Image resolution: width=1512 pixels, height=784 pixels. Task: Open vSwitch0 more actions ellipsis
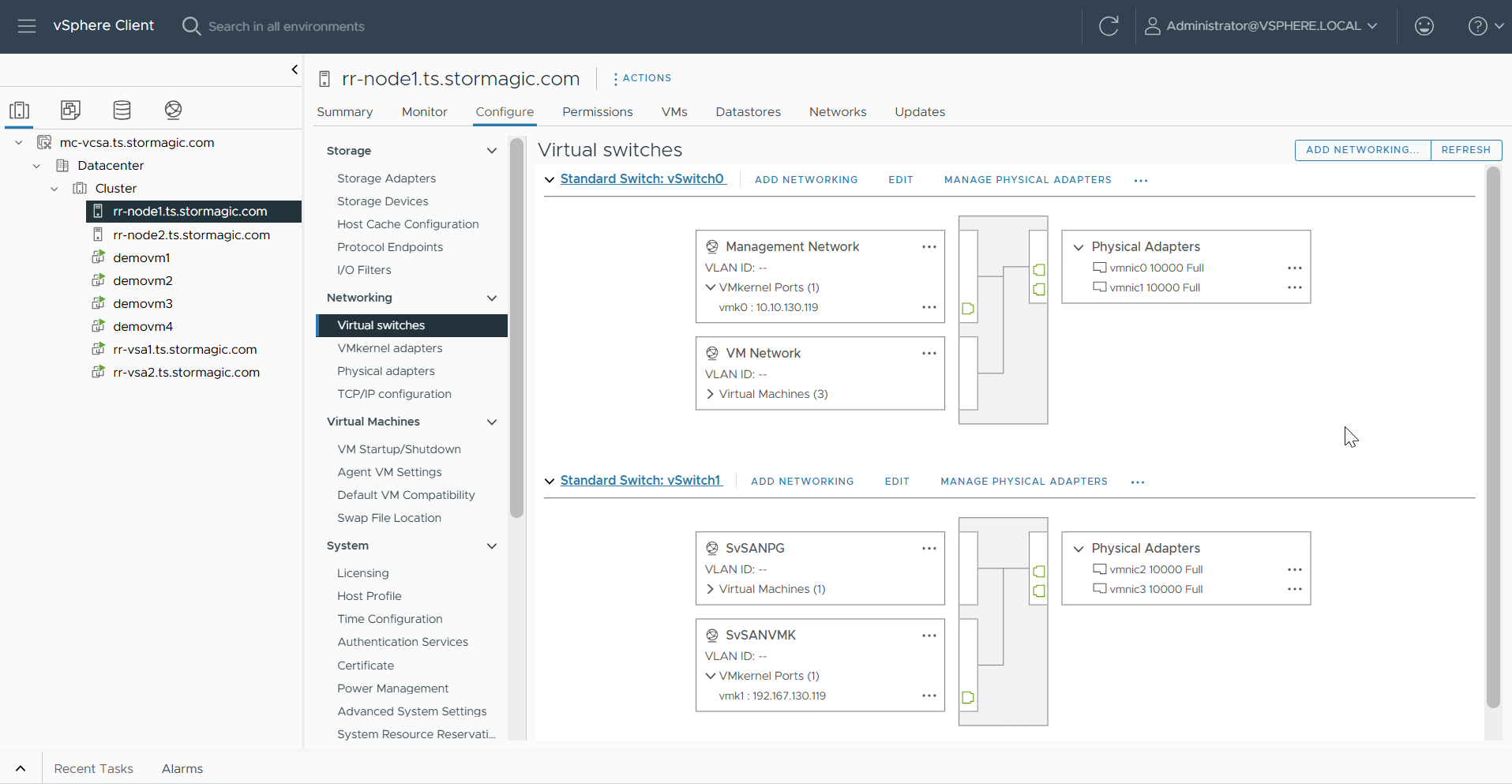pos(1141,181)
